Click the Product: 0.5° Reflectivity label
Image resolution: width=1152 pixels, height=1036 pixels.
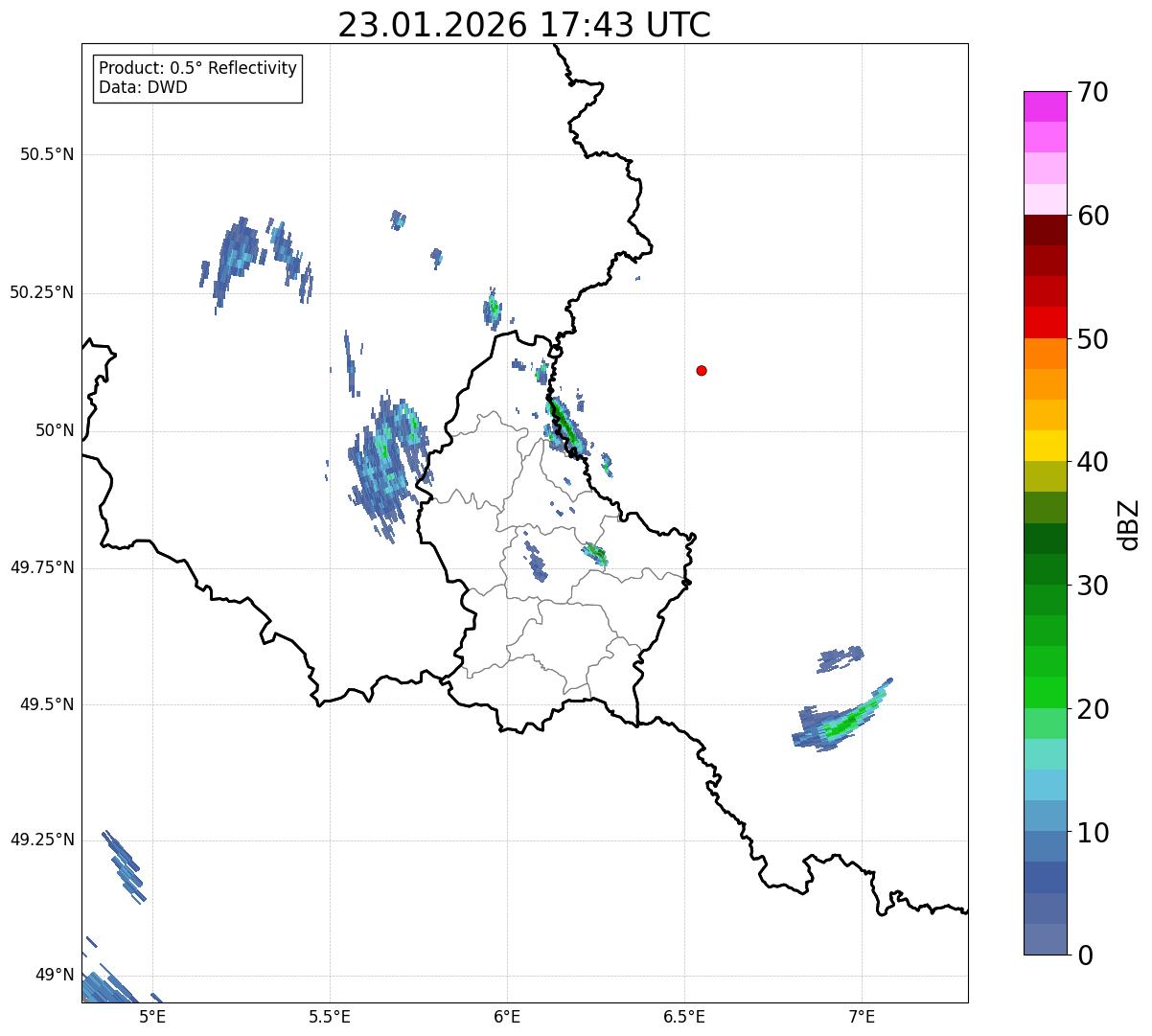pos(198,68)
